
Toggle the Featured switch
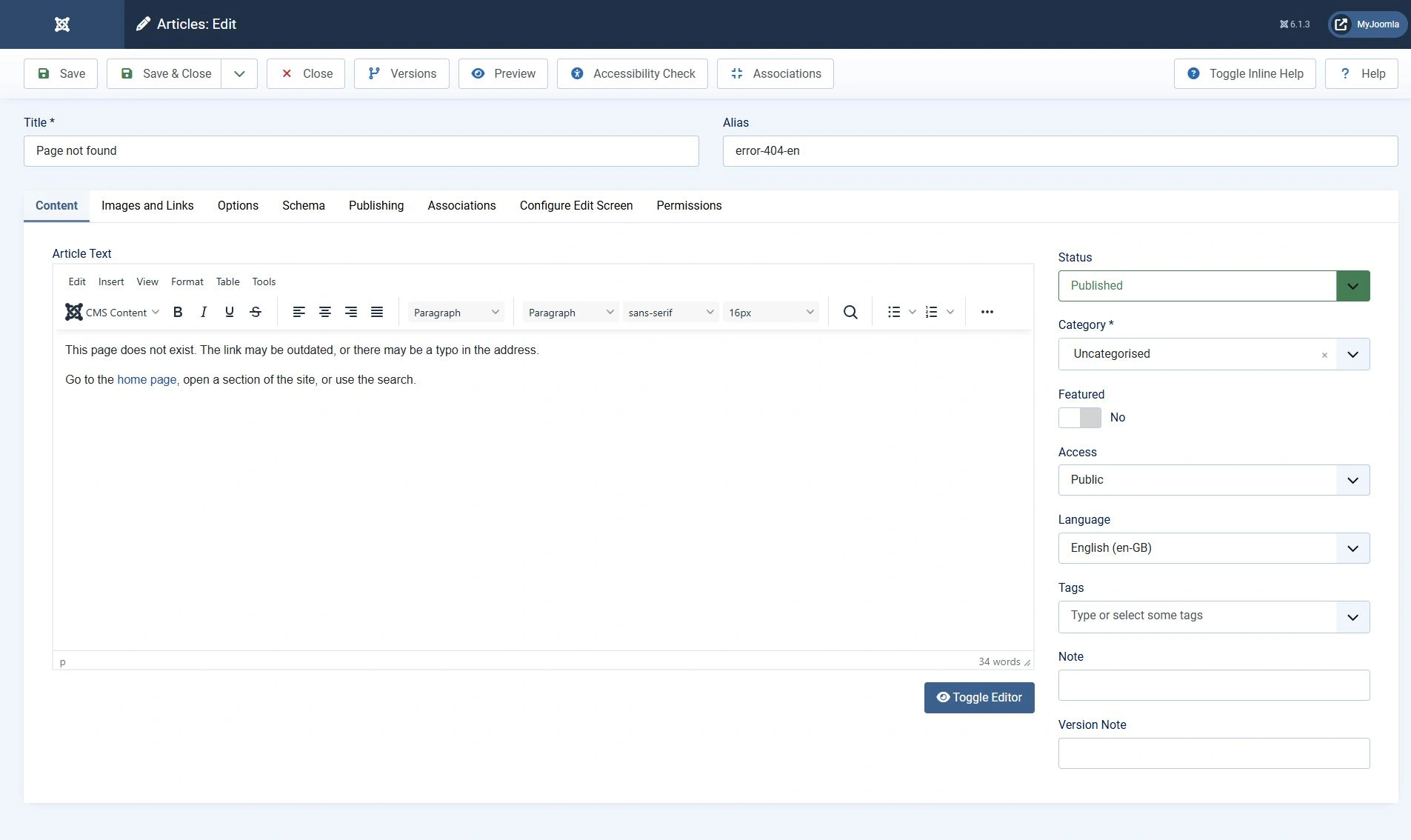1080,418
